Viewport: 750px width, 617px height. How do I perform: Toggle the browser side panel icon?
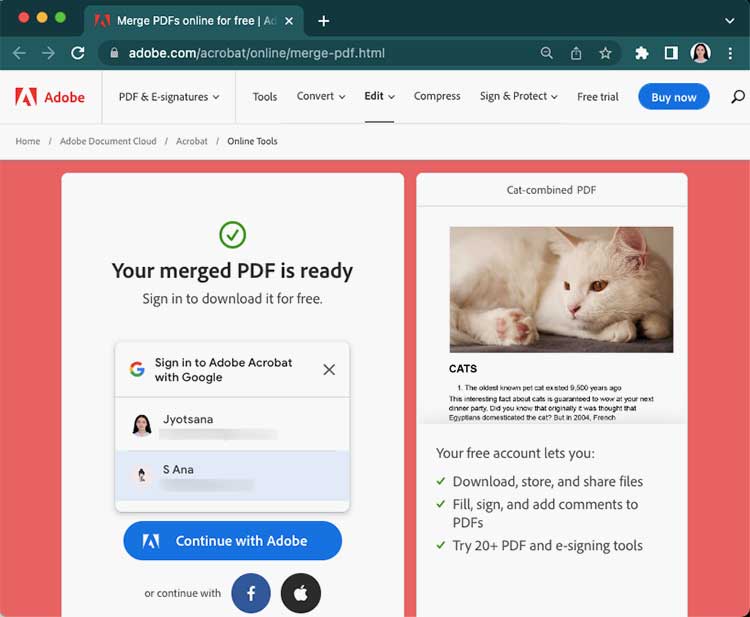point(671,53)
